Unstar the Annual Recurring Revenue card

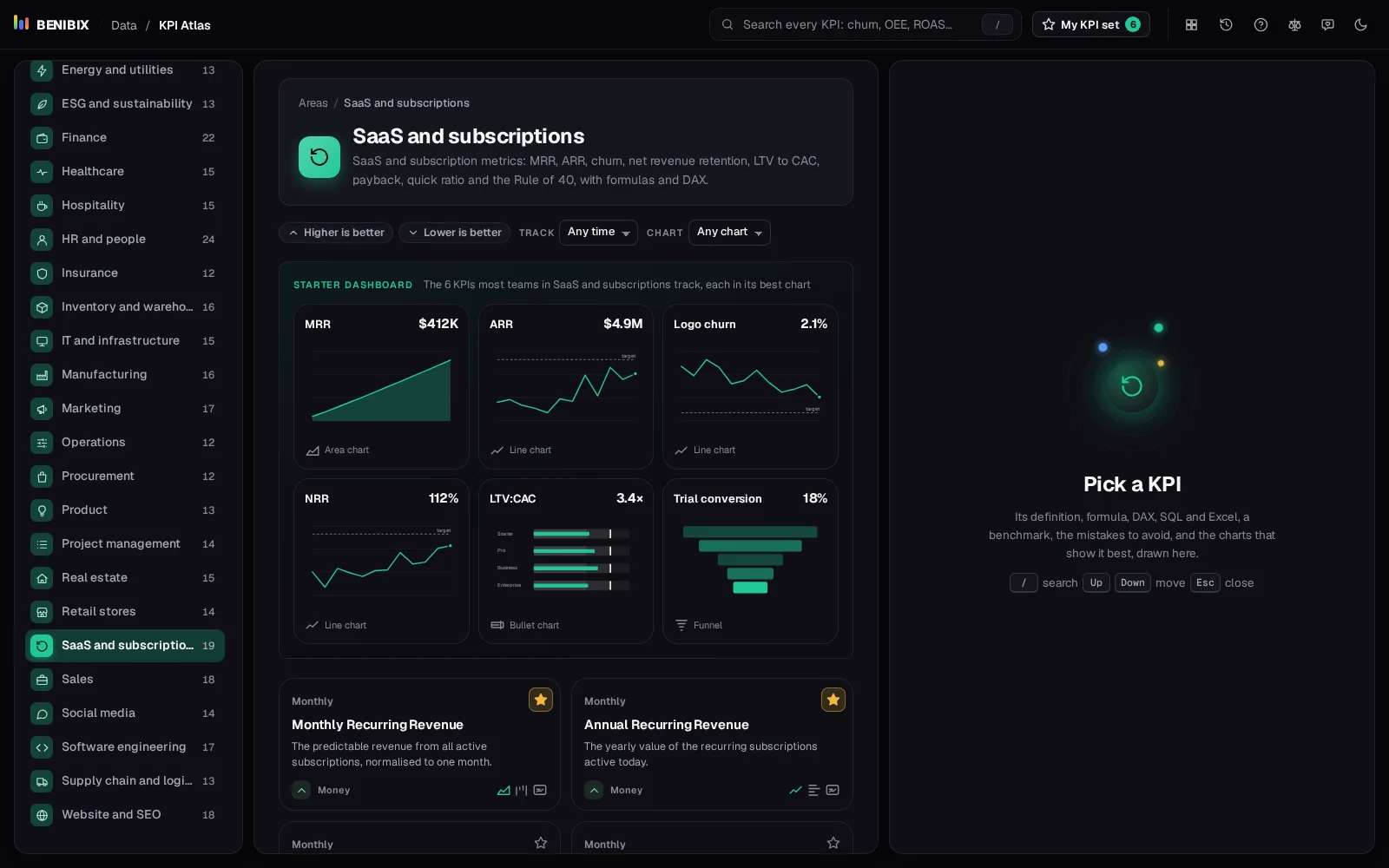833,700
